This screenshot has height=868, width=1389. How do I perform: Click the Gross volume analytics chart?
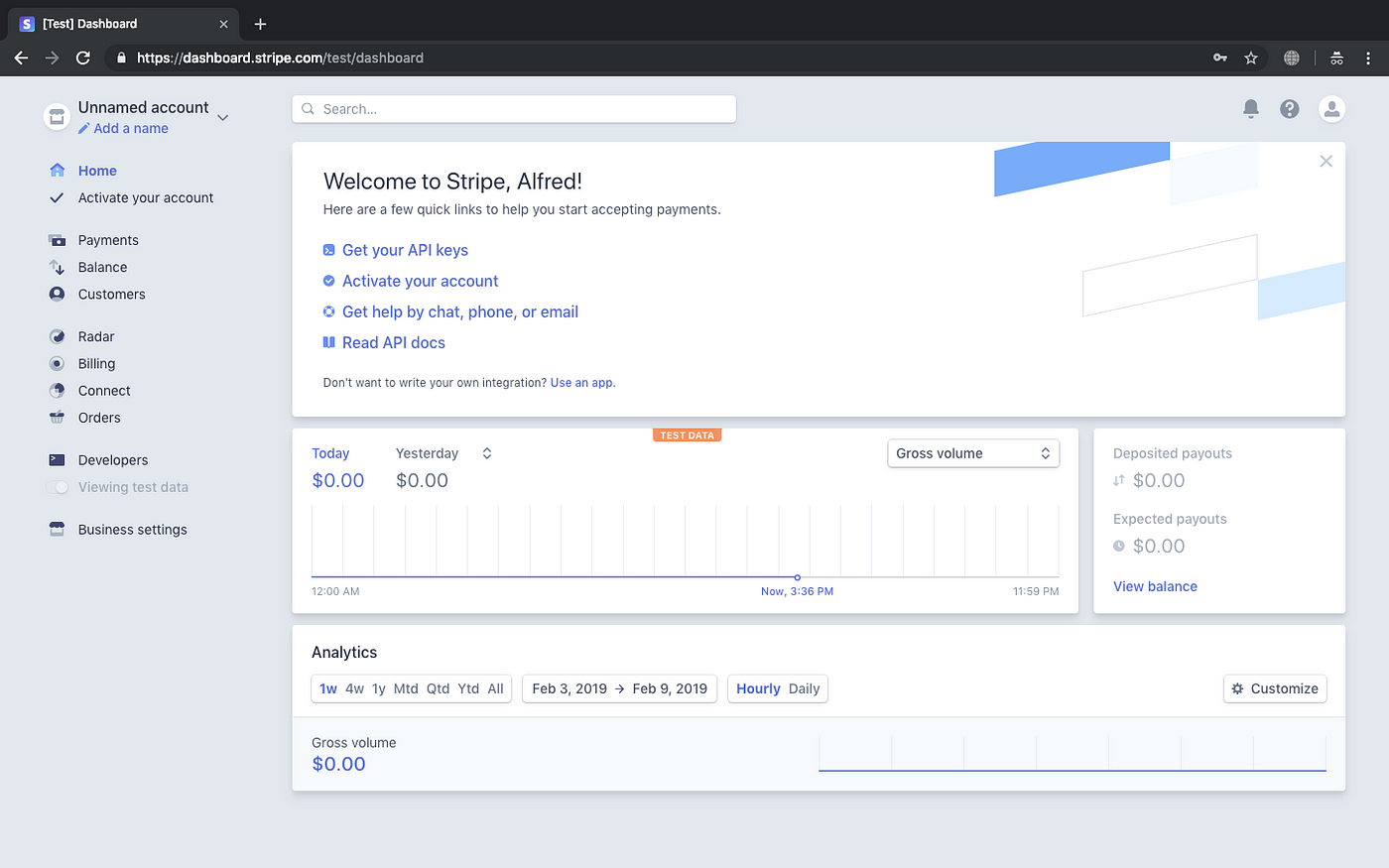coord(1073,754)
